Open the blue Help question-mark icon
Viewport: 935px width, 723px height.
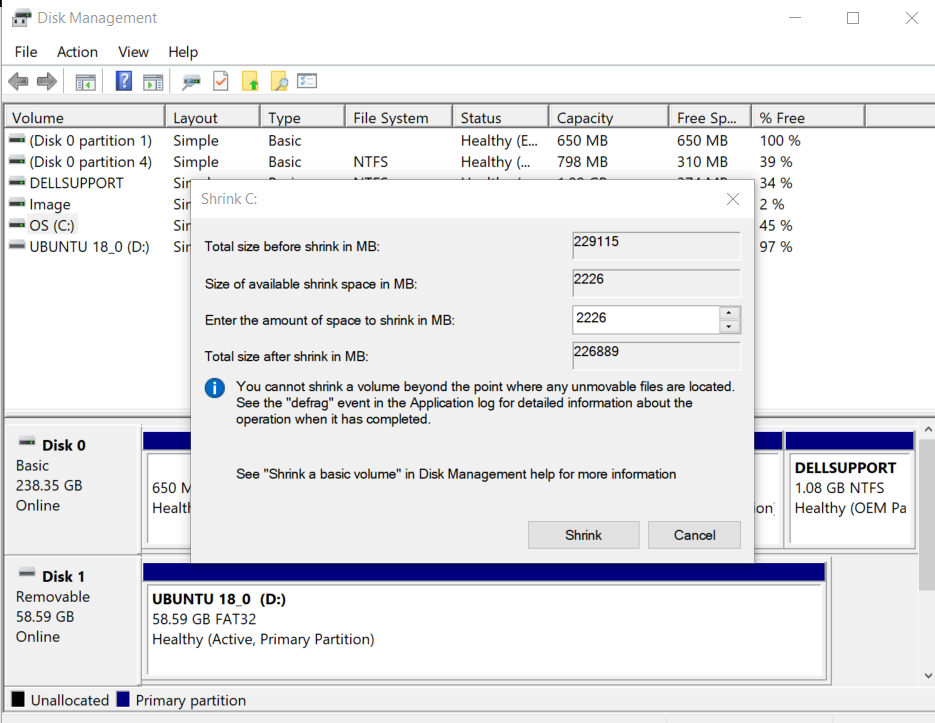tap(123, 81)
